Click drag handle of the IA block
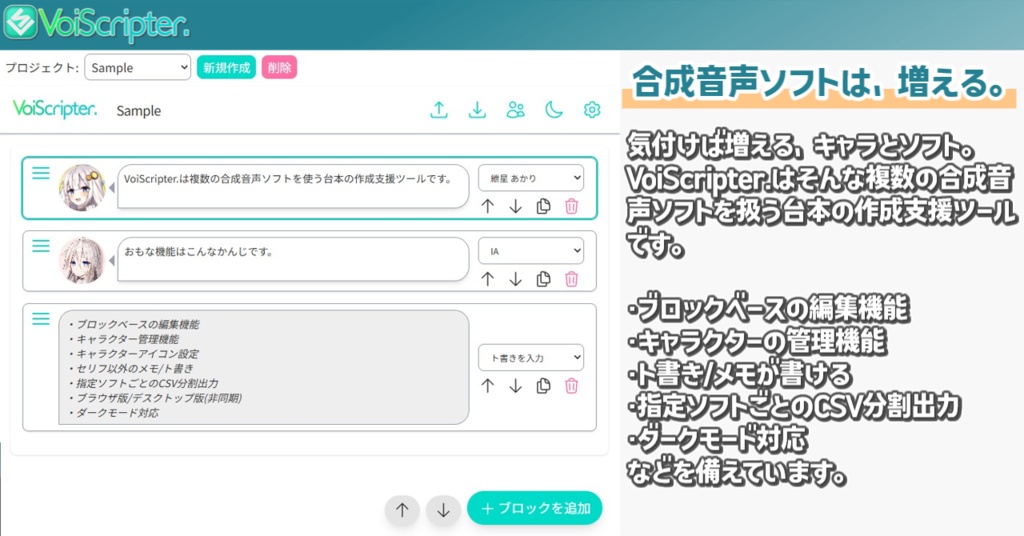 click(x=41, y=246)
